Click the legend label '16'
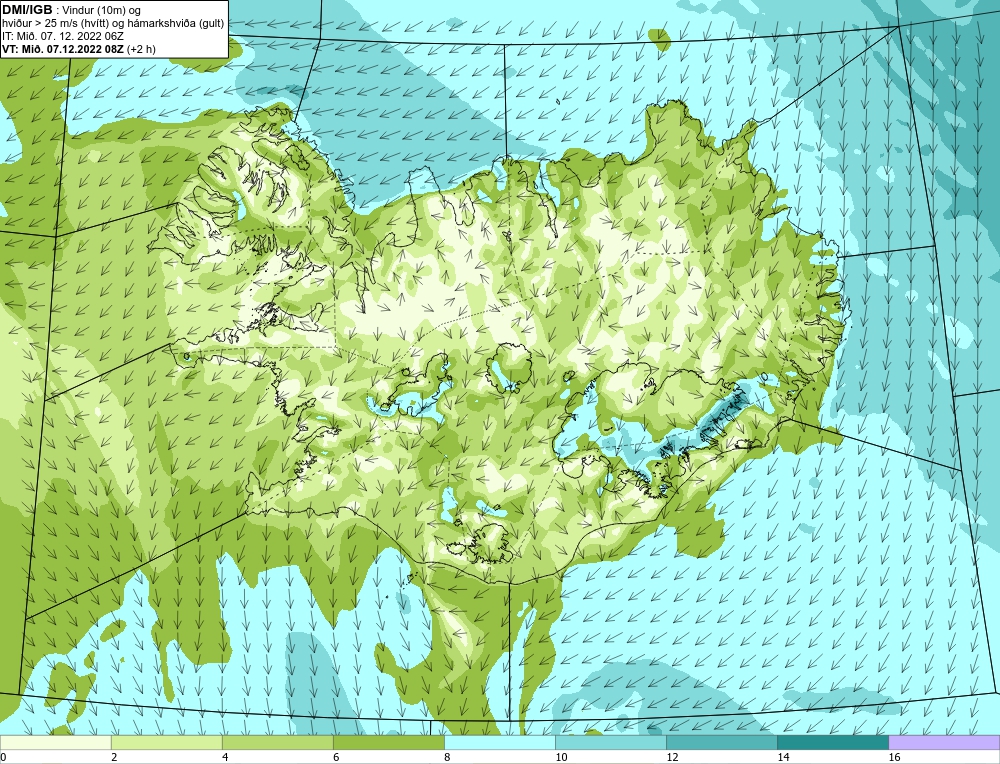Screen dimensions: 1000x764 click(x=893, y=757)
